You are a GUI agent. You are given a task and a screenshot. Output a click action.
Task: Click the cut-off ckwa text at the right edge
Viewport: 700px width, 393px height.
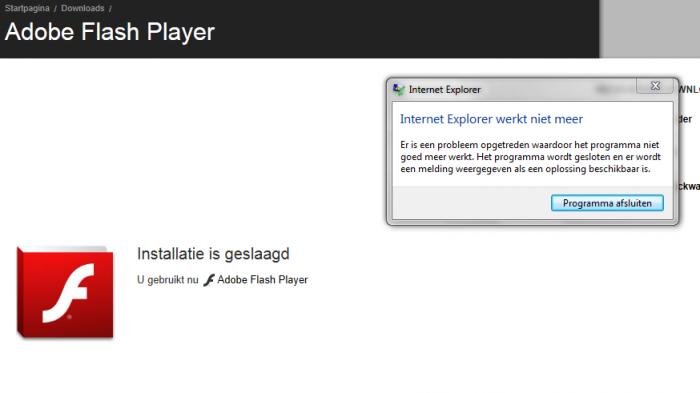689,186
